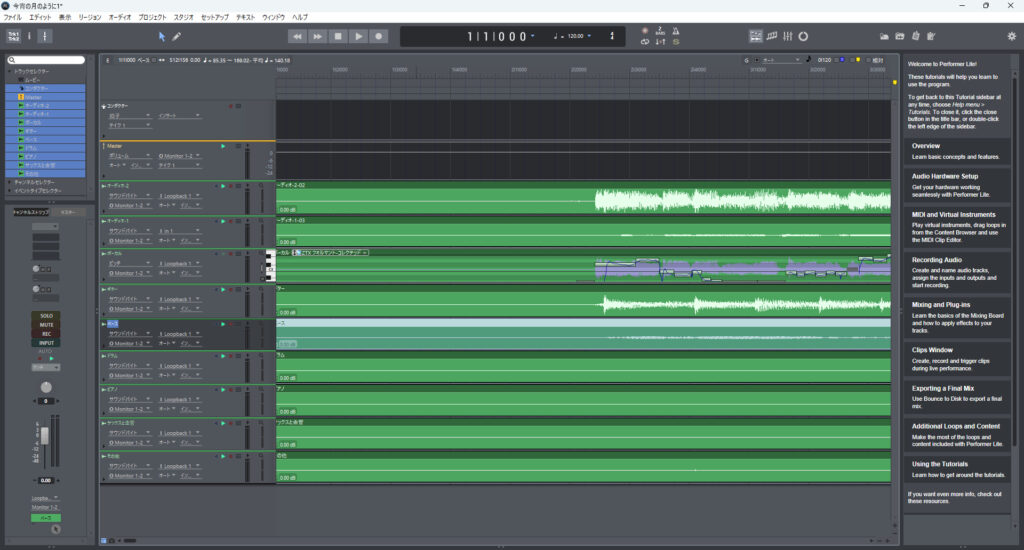Screen dimensions: 1024x550
Task: Open the Master track ボリューム dropdown
Action: click(x=148, y=157)
